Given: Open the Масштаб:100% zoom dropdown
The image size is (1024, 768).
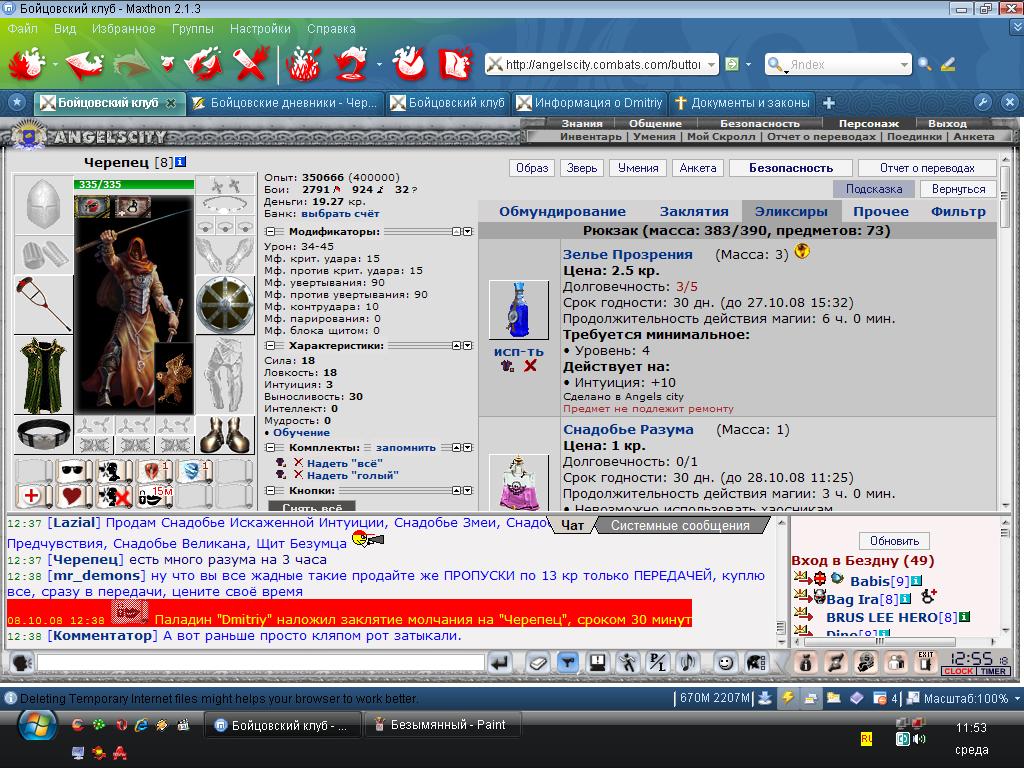Looking at the screenshot, I should click(x=1017, y=698).
